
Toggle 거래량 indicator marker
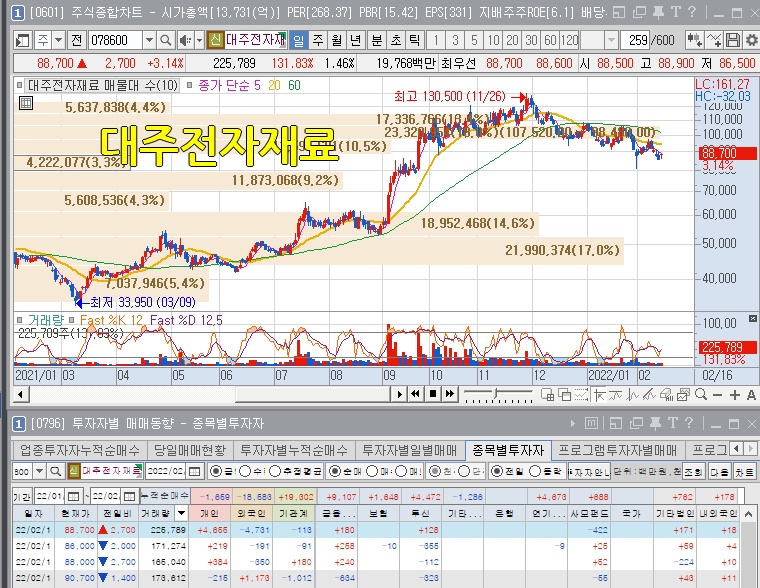click(19, 320)
